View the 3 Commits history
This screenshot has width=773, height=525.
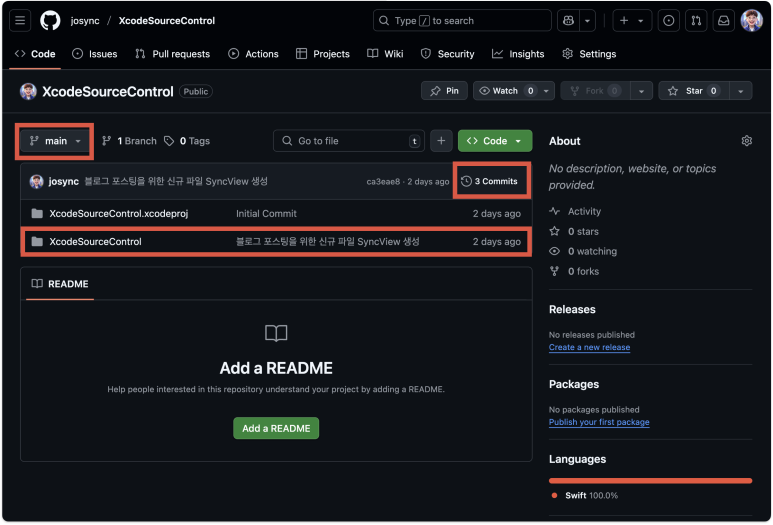tap(490, 181)
